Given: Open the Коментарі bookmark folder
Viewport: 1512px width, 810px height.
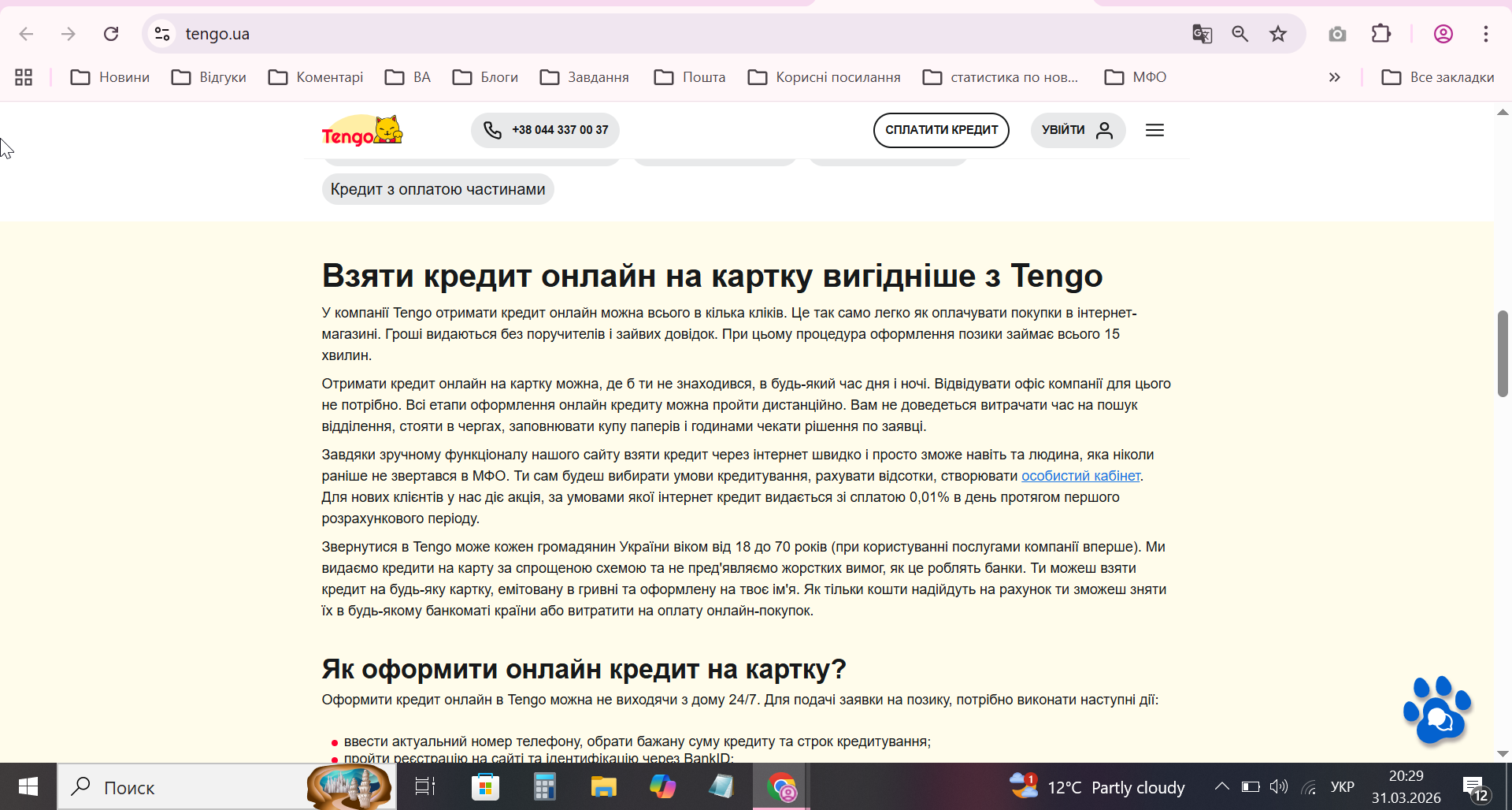Looking at the screenshot, I should click(316, 77).
